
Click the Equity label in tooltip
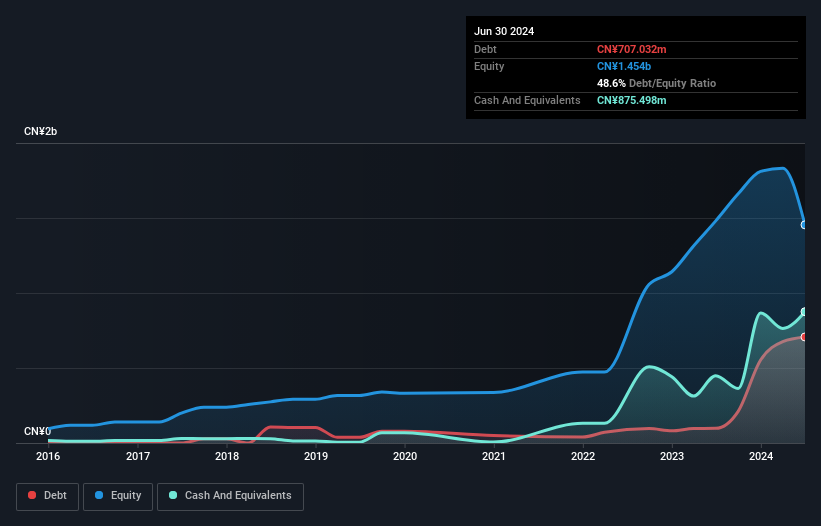click(x=489, y=66)
